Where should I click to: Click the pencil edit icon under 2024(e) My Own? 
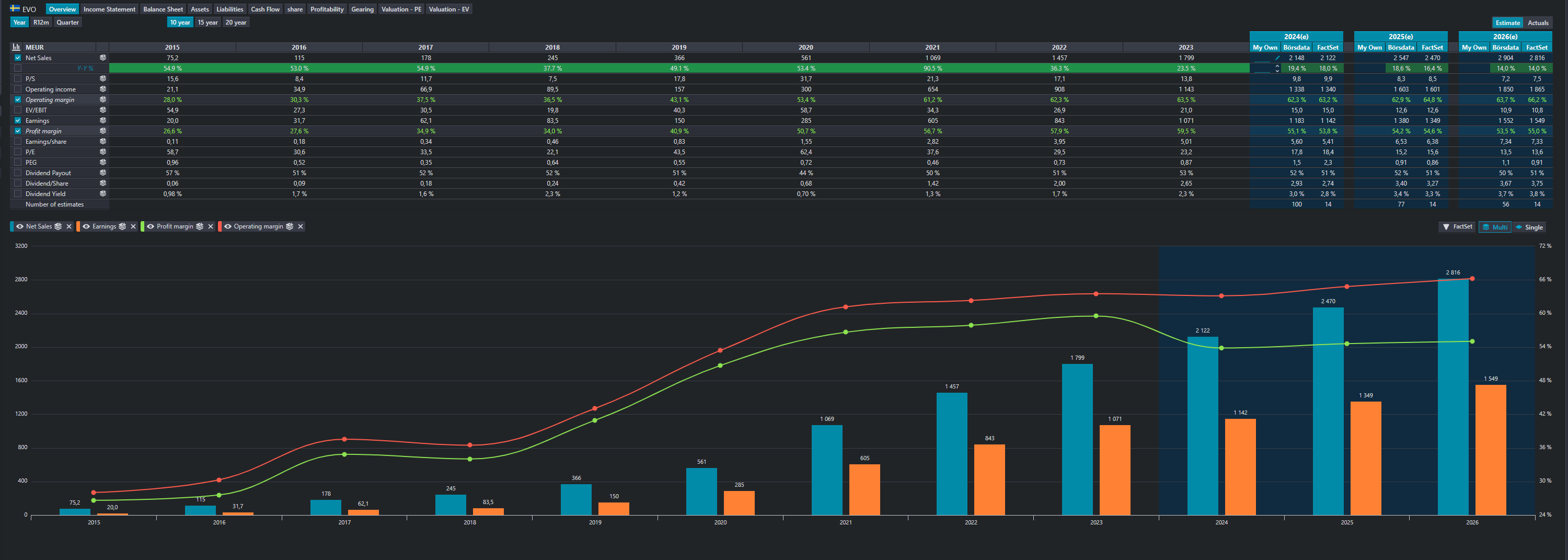(x=1277, y=58)
